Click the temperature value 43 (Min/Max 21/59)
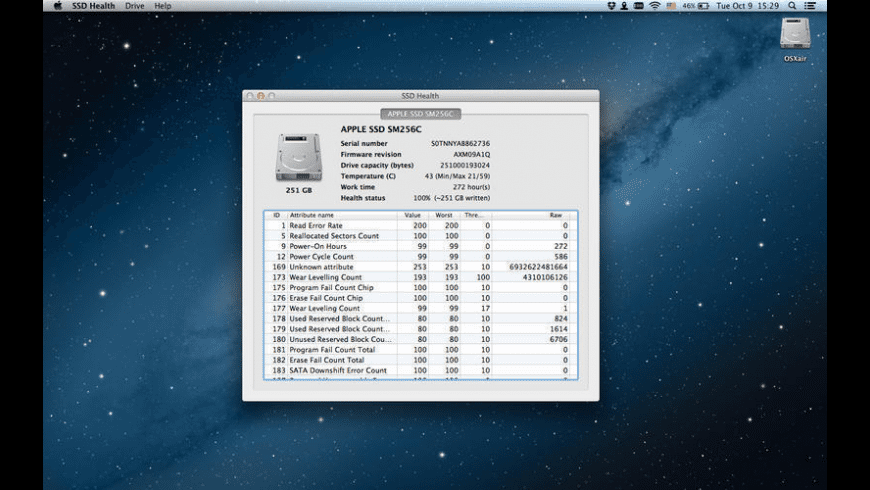The width and height of the screenshot is (870, 490). point(457,176)
